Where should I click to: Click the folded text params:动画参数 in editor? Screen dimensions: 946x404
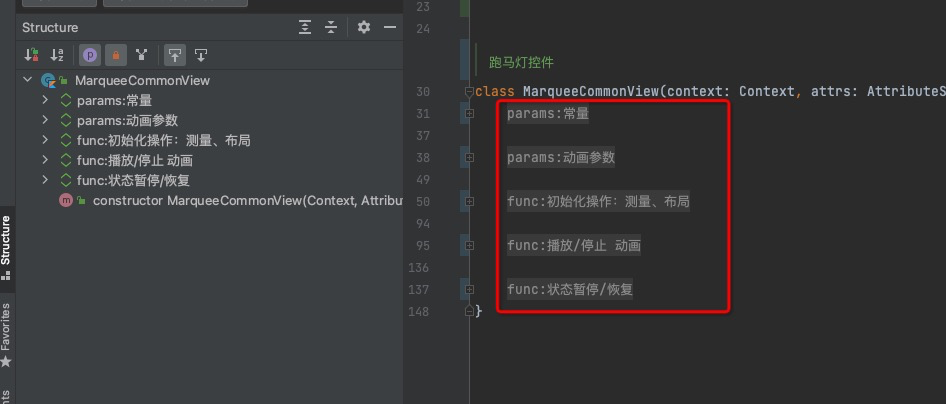[x=561, y=157]
